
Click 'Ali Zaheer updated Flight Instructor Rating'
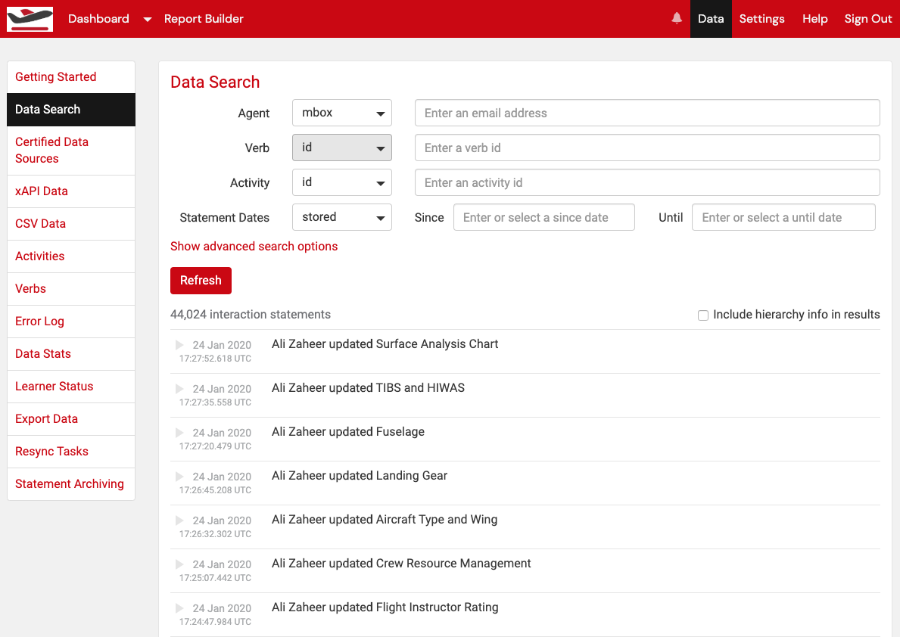(x=385, y=607)
